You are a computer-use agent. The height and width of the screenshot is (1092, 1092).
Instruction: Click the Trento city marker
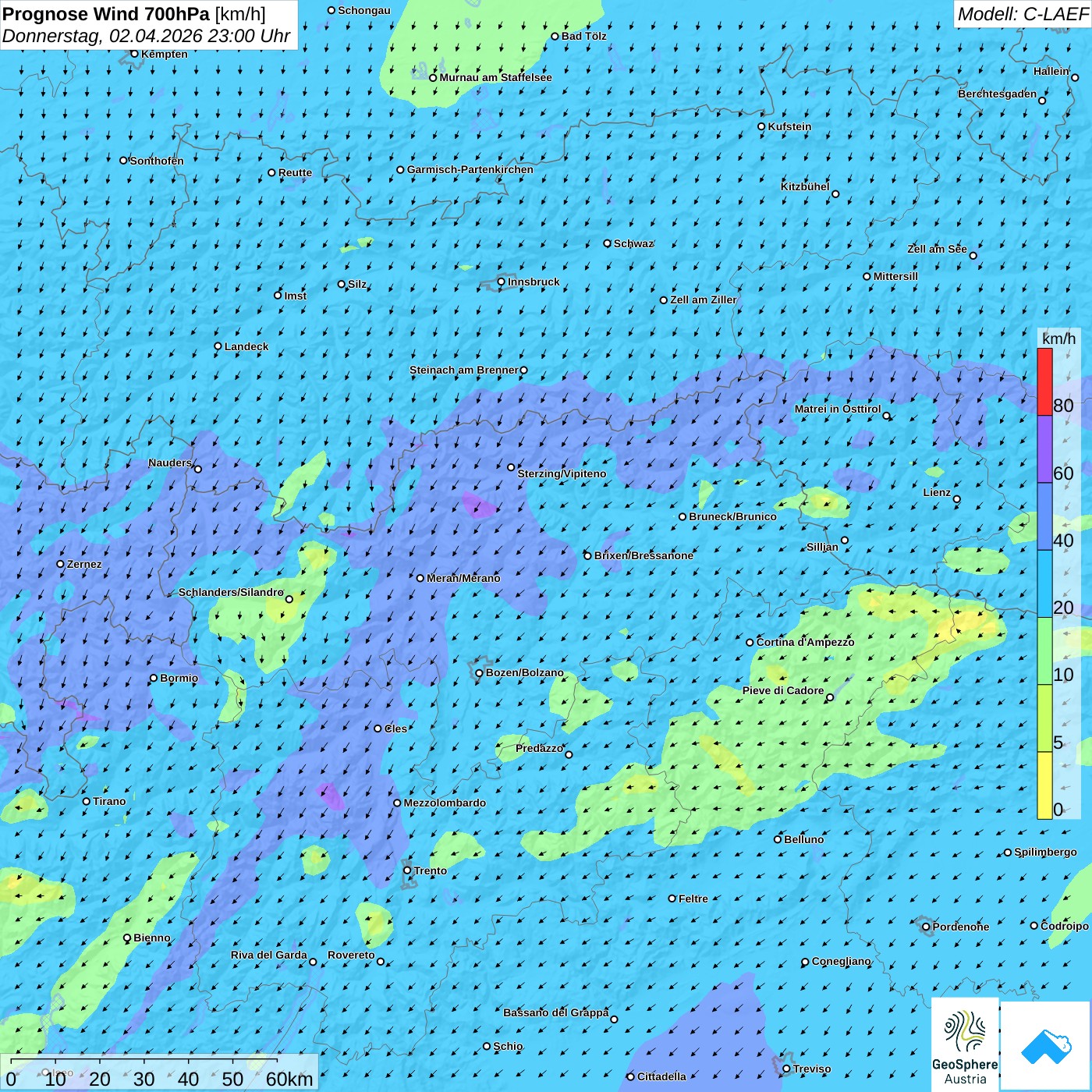coord(407,870)
